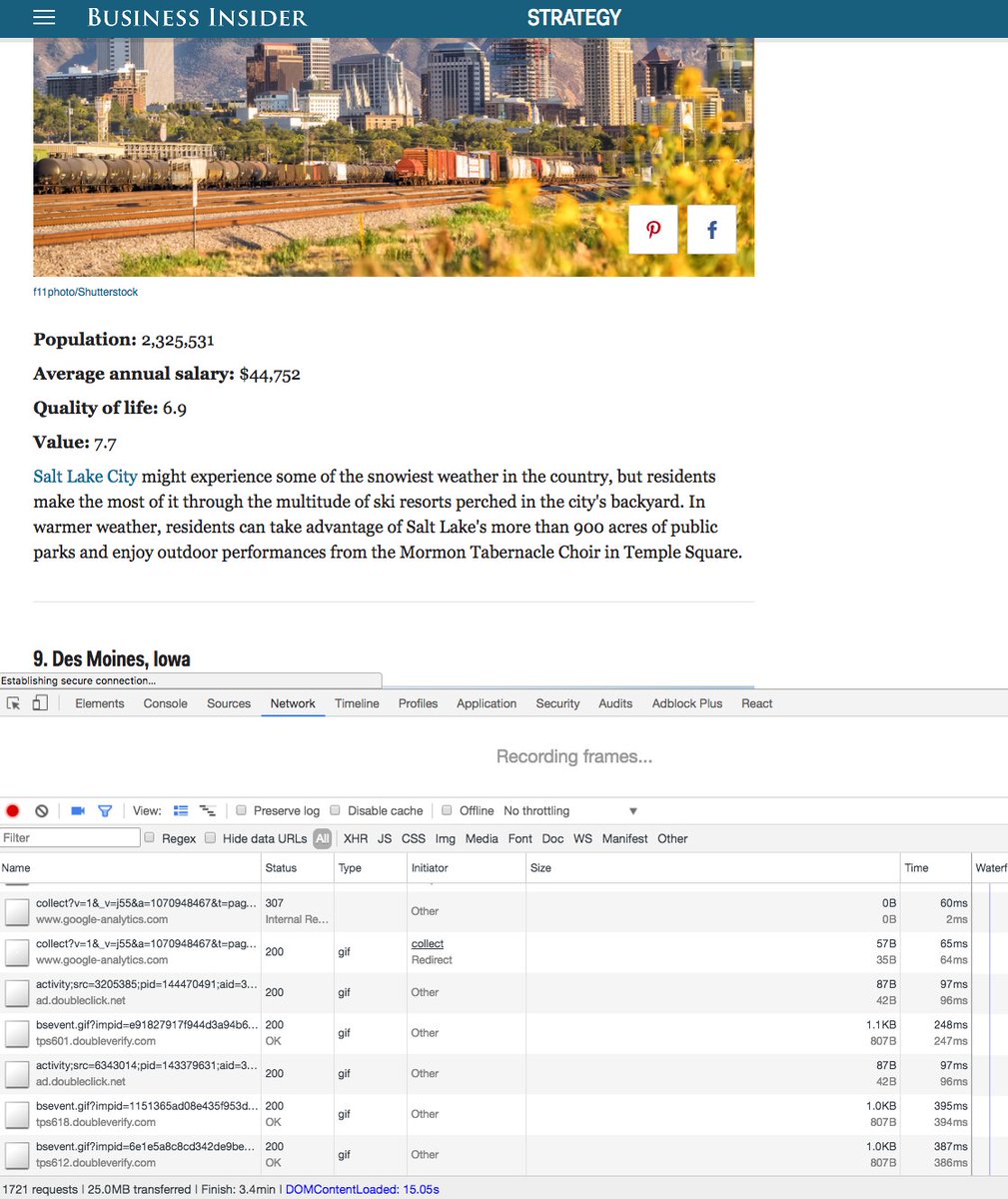Sort requests by Time column
This screenshot has width=1008, height=1199.
click(935, 868)
